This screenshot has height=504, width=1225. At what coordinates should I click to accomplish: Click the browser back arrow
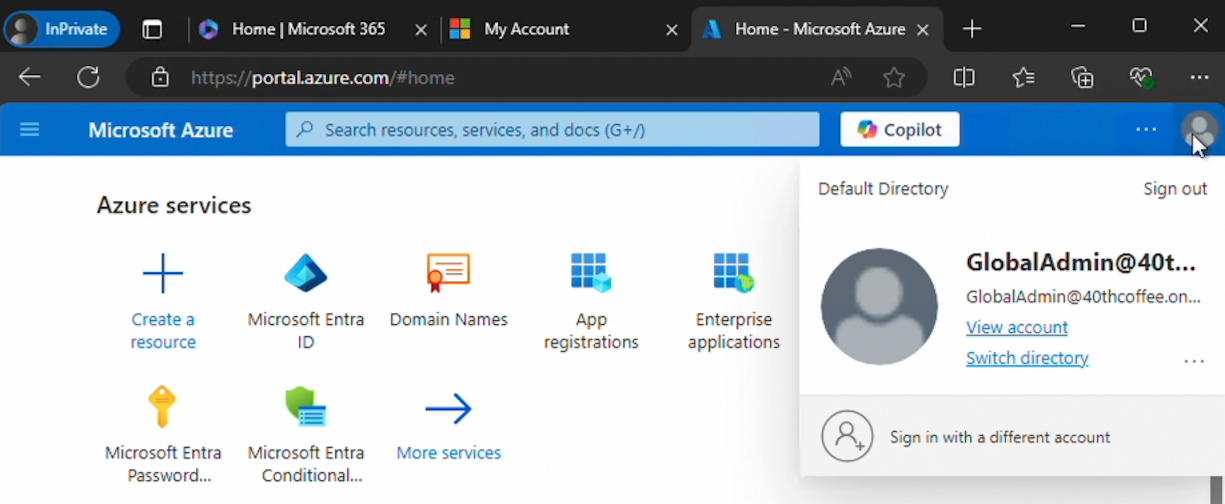tap(30, 77)
